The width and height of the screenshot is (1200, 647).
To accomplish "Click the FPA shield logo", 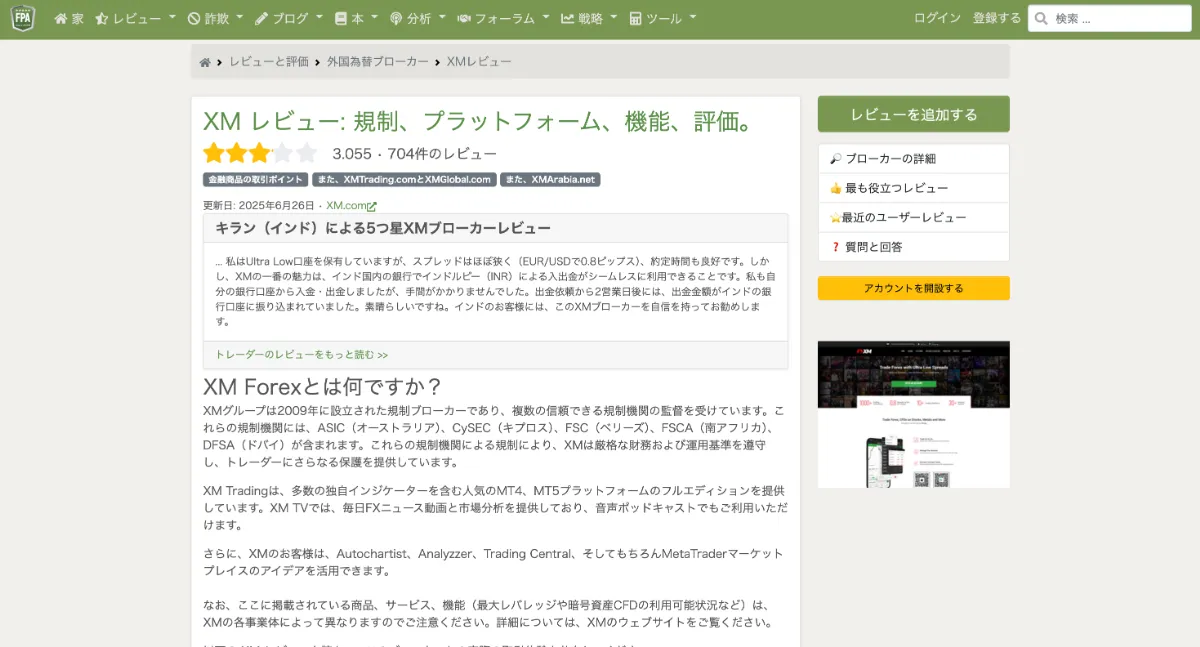I will 21,17.
